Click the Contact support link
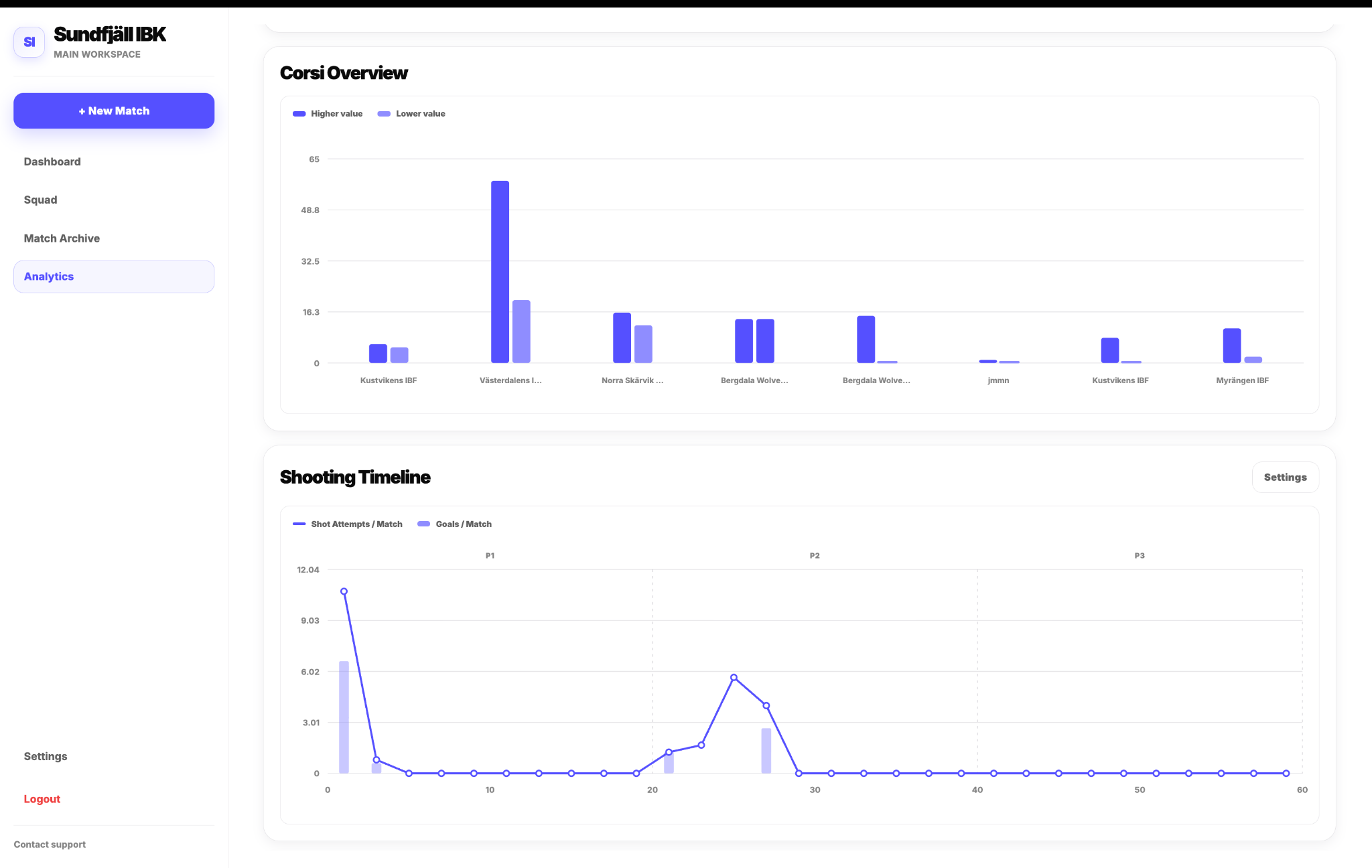The height and width of the screenshot is (868, 1372). coord(50,845)
